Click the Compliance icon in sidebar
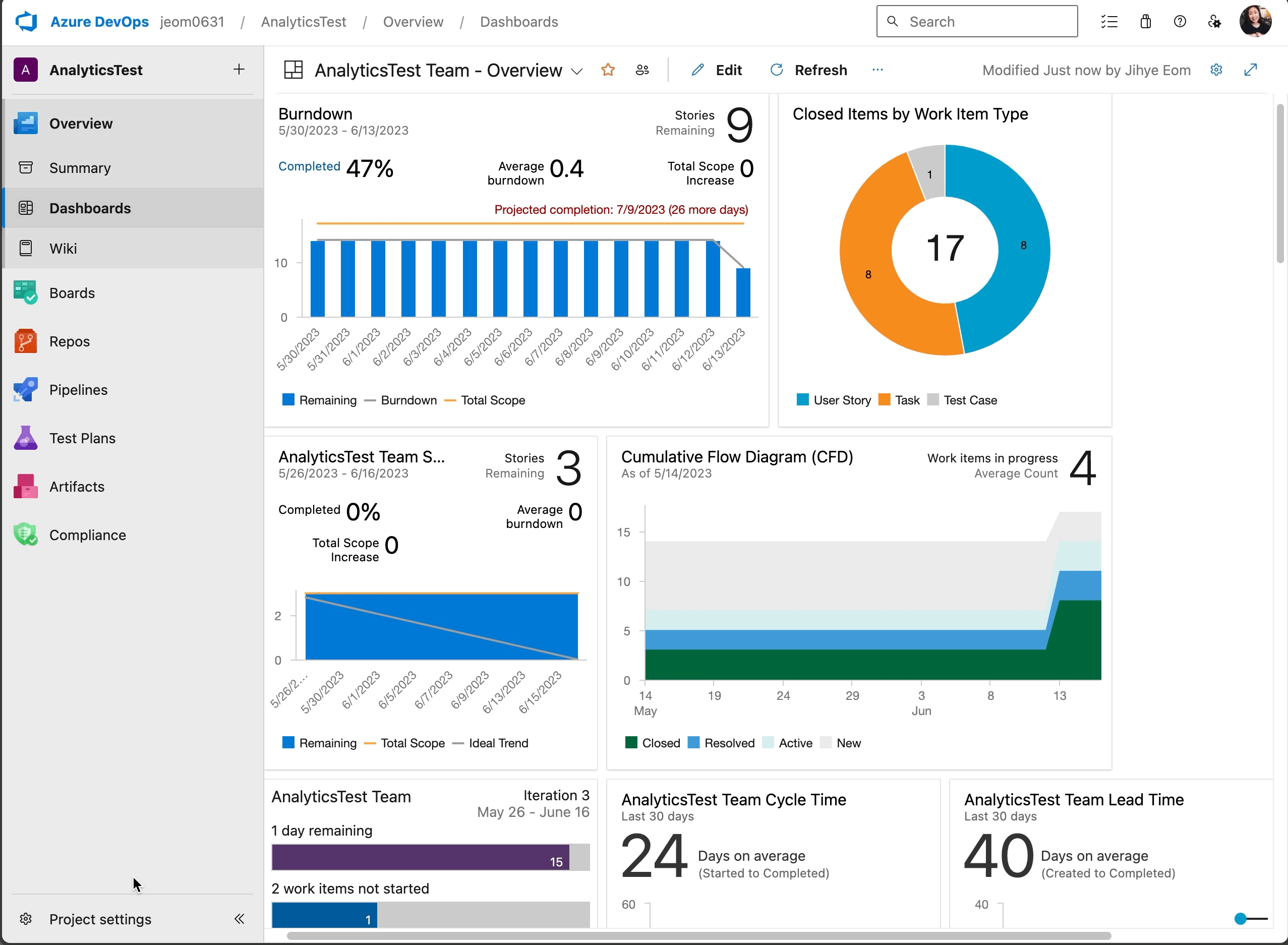The width and height of the screenshot is (1288, 945). tap(25, 534)
